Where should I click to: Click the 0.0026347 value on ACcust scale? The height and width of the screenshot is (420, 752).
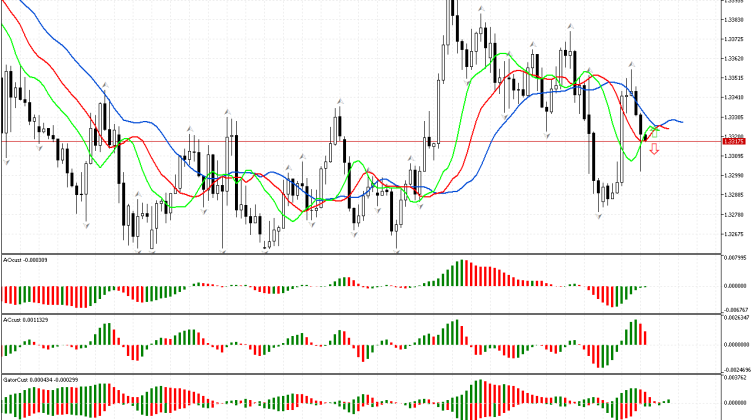point(735,319)
